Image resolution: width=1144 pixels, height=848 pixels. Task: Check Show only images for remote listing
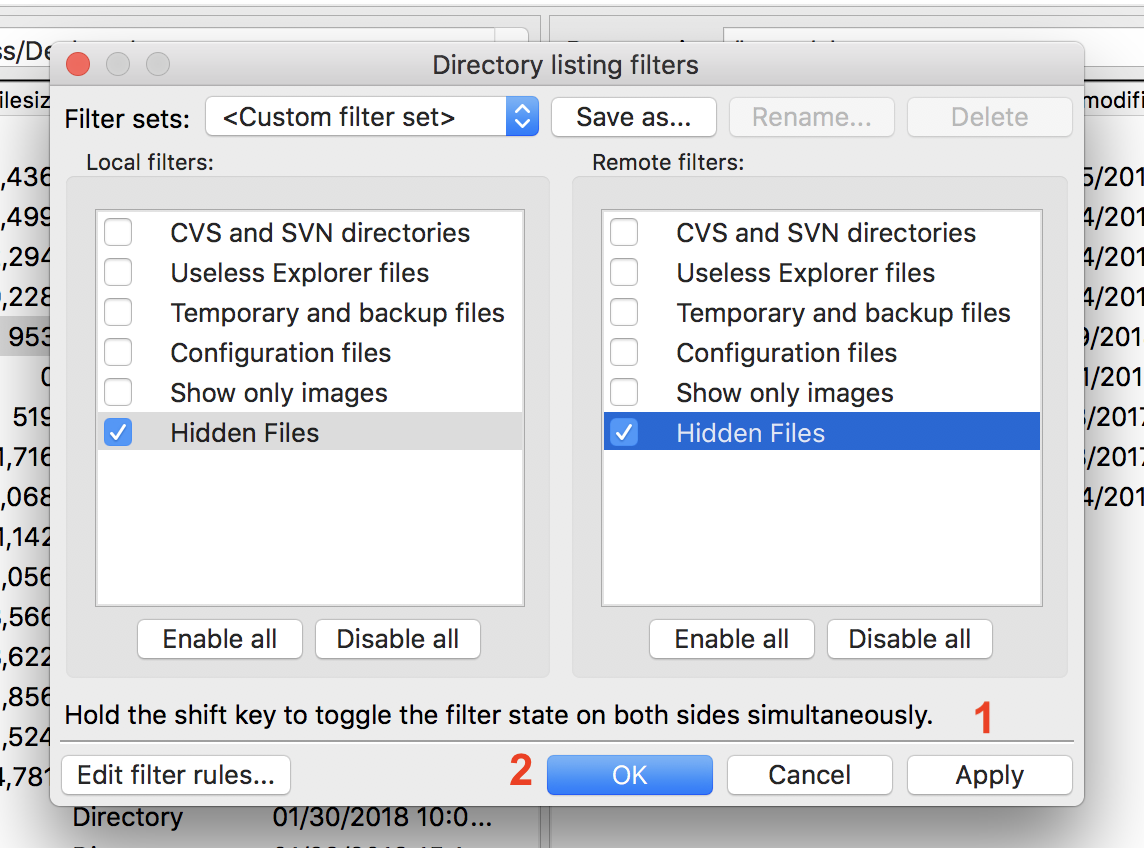point(624,392)
